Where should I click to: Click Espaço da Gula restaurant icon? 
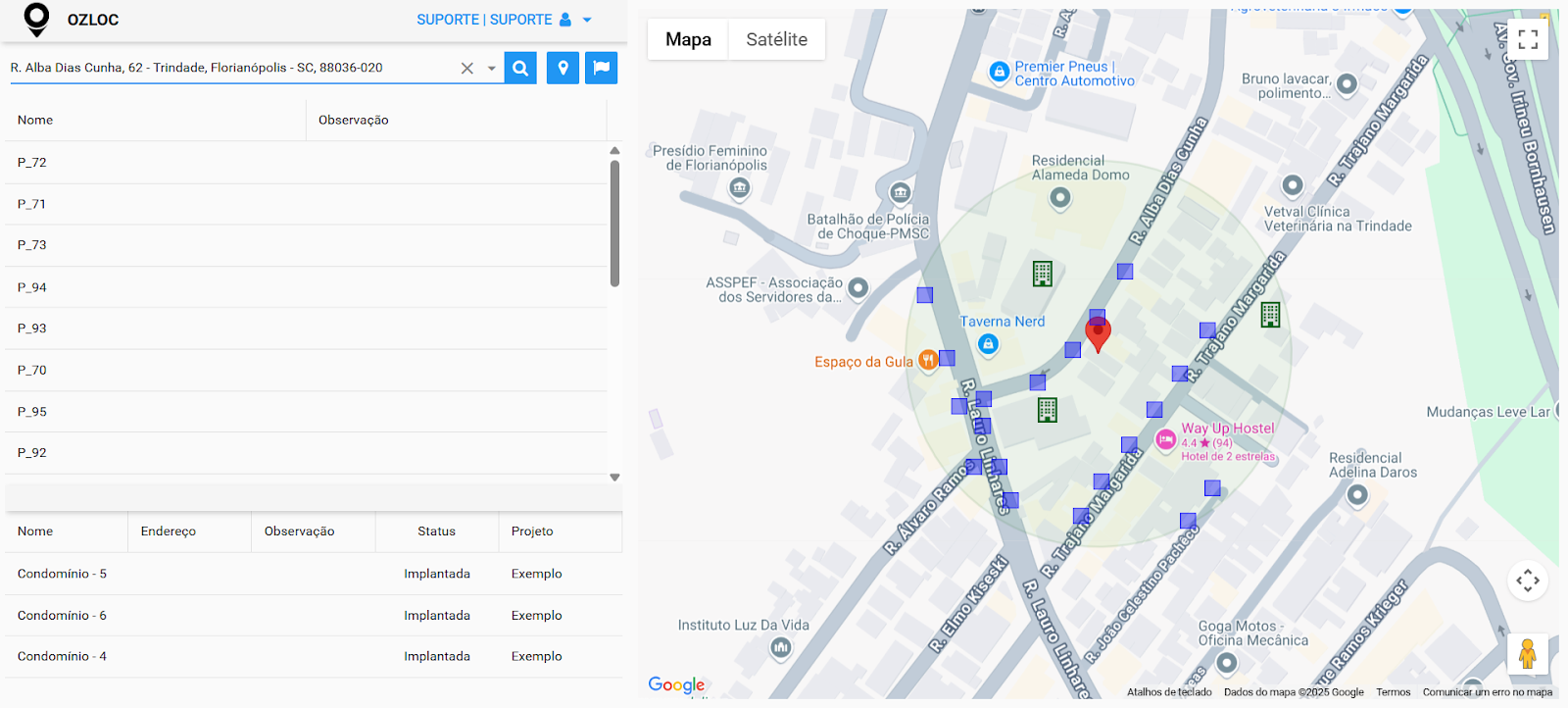coord(927,361)
